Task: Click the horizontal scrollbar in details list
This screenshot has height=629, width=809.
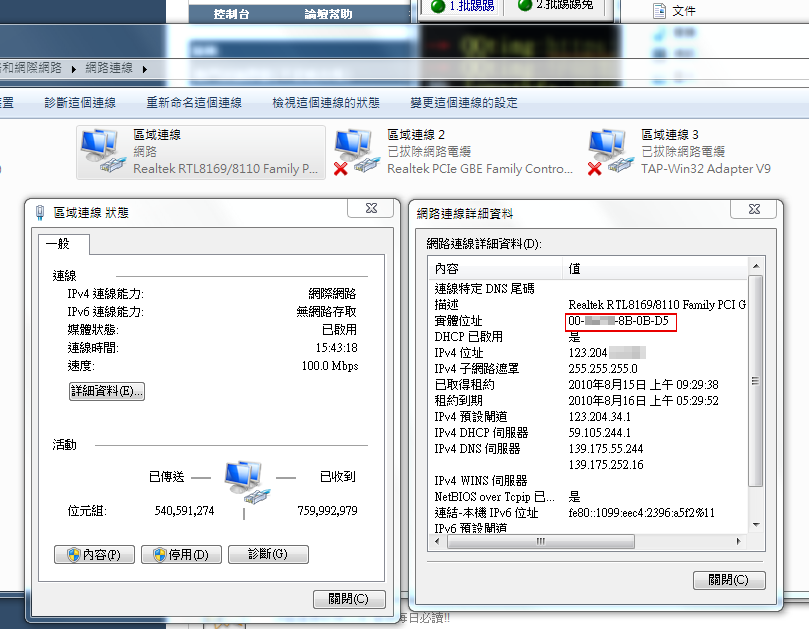Action: 541,541
